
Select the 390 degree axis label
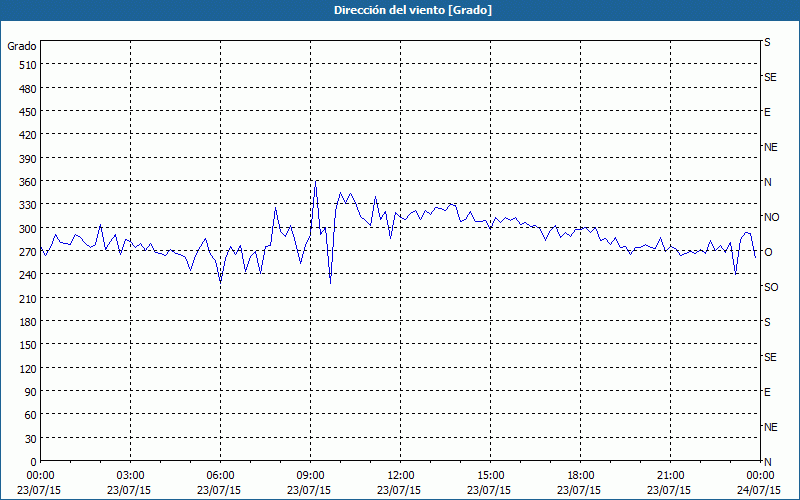pos(28,159)
